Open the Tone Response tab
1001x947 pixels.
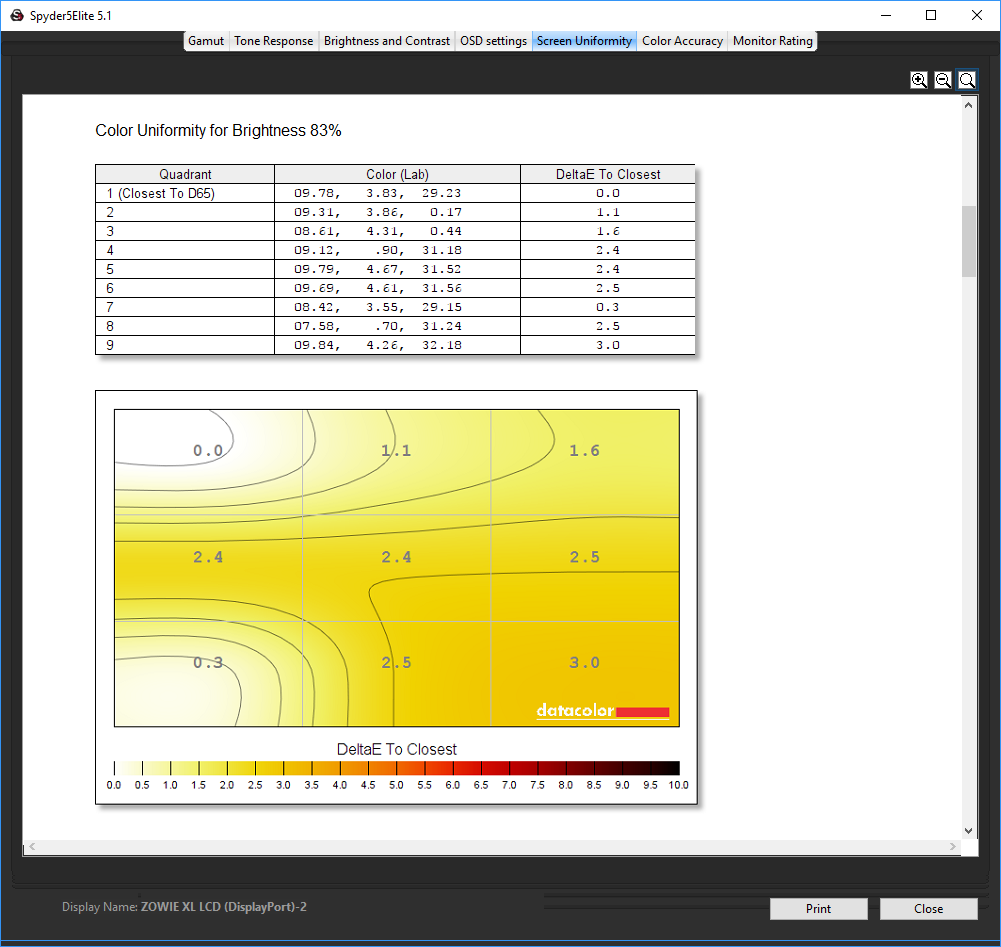(x=274, y=41)
